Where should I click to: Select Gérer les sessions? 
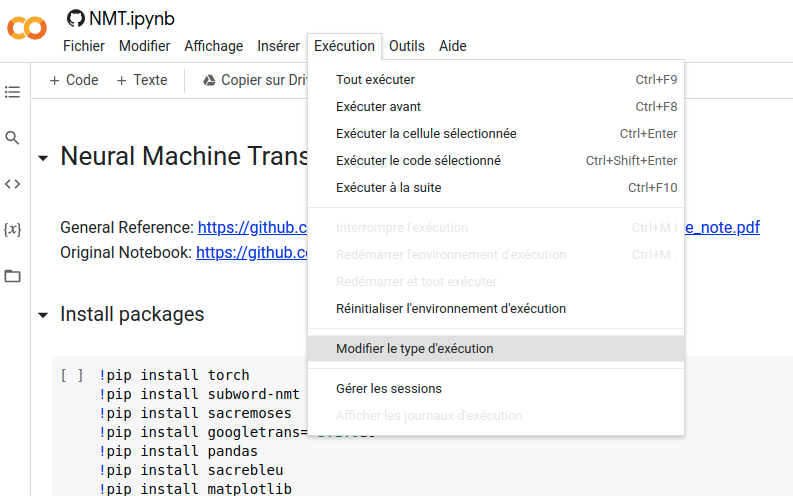click(x=496, y=388)
